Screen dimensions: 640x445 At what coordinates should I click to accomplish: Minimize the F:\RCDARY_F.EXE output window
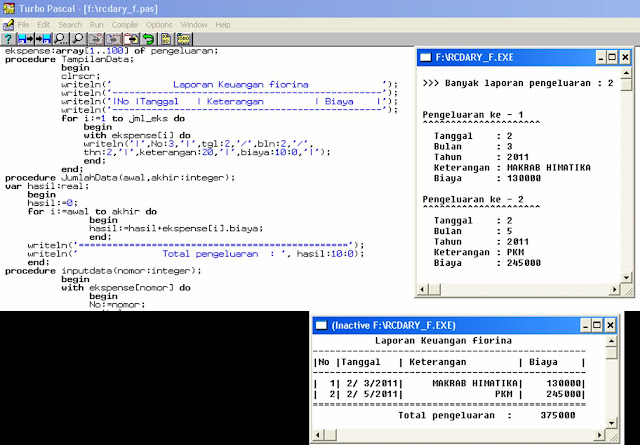(600, 57)
